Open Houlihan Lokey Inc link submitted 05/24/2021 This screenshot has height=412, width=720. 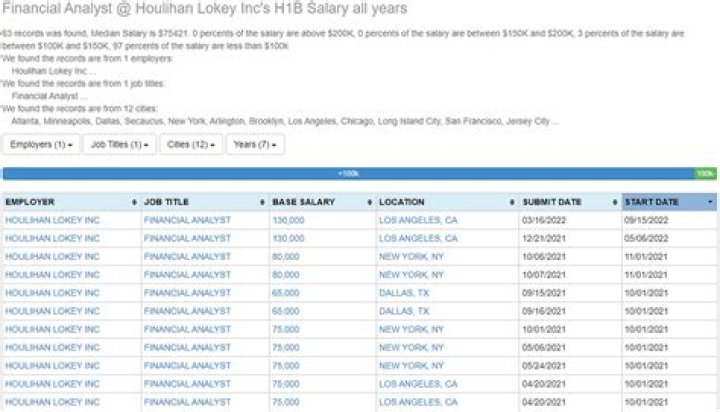point(52,366)
